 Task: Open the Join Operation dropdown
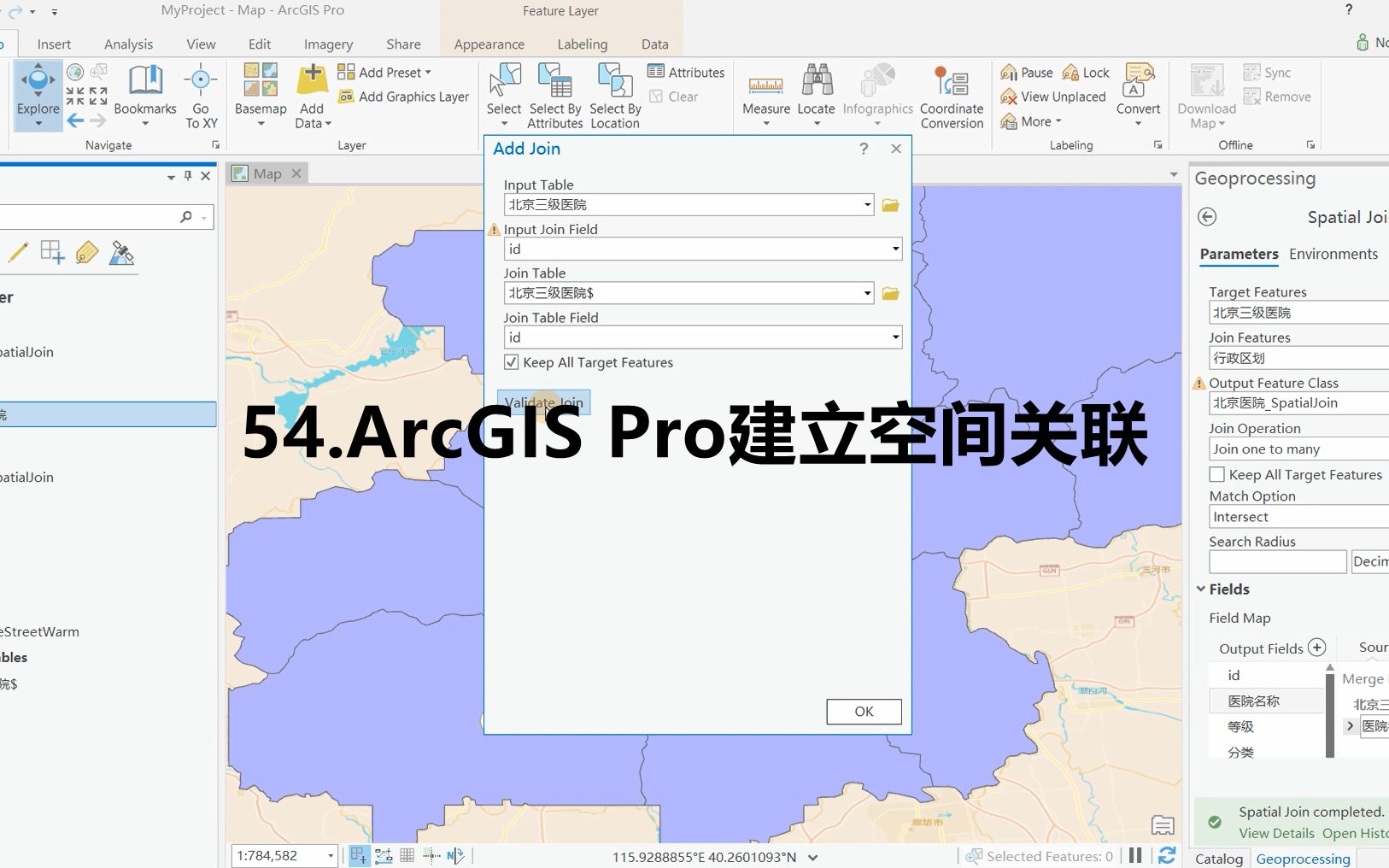pos(1298,448)
